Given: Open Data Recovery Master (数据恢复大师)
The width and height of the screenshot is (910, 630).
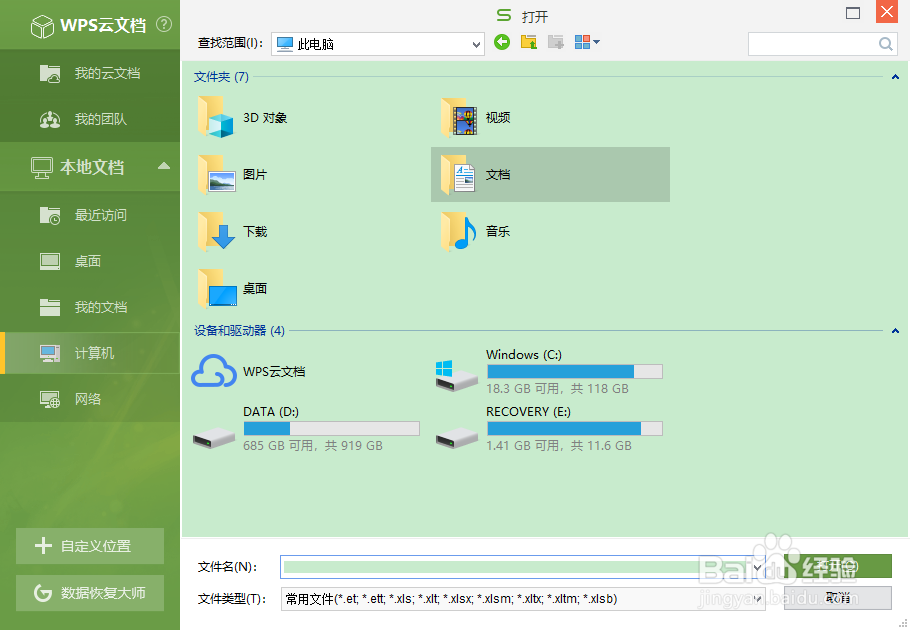Looking at the screenshot, I should pos(90,593).
